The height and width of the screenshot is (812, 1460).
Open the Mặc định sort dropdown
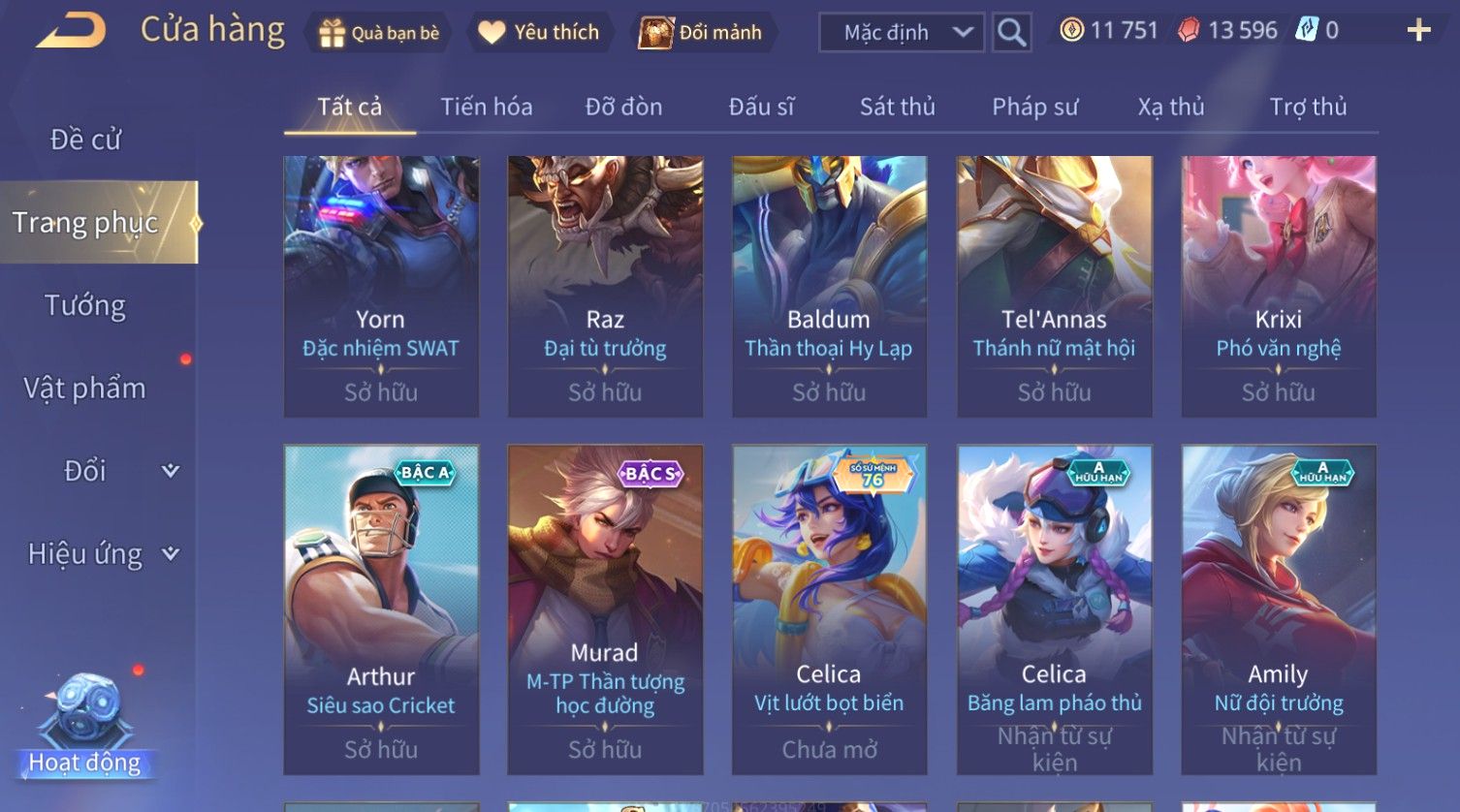point(902,32)
